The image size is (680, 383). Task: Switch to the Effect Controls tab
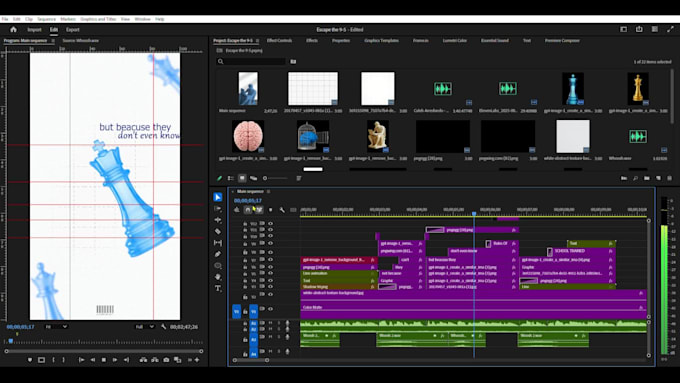click(279, 40)
